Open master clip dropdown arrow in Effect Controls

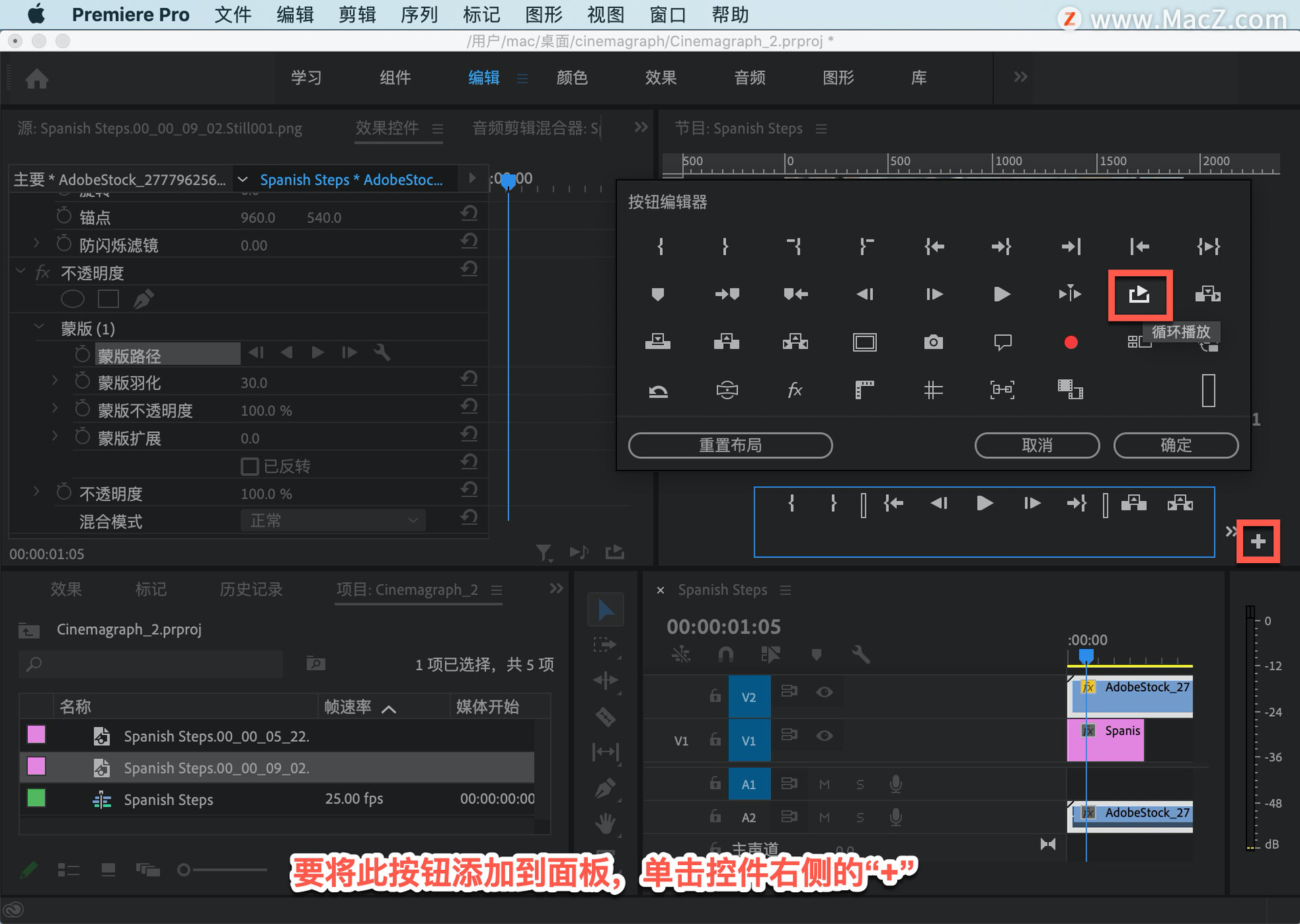pos(242,180)
